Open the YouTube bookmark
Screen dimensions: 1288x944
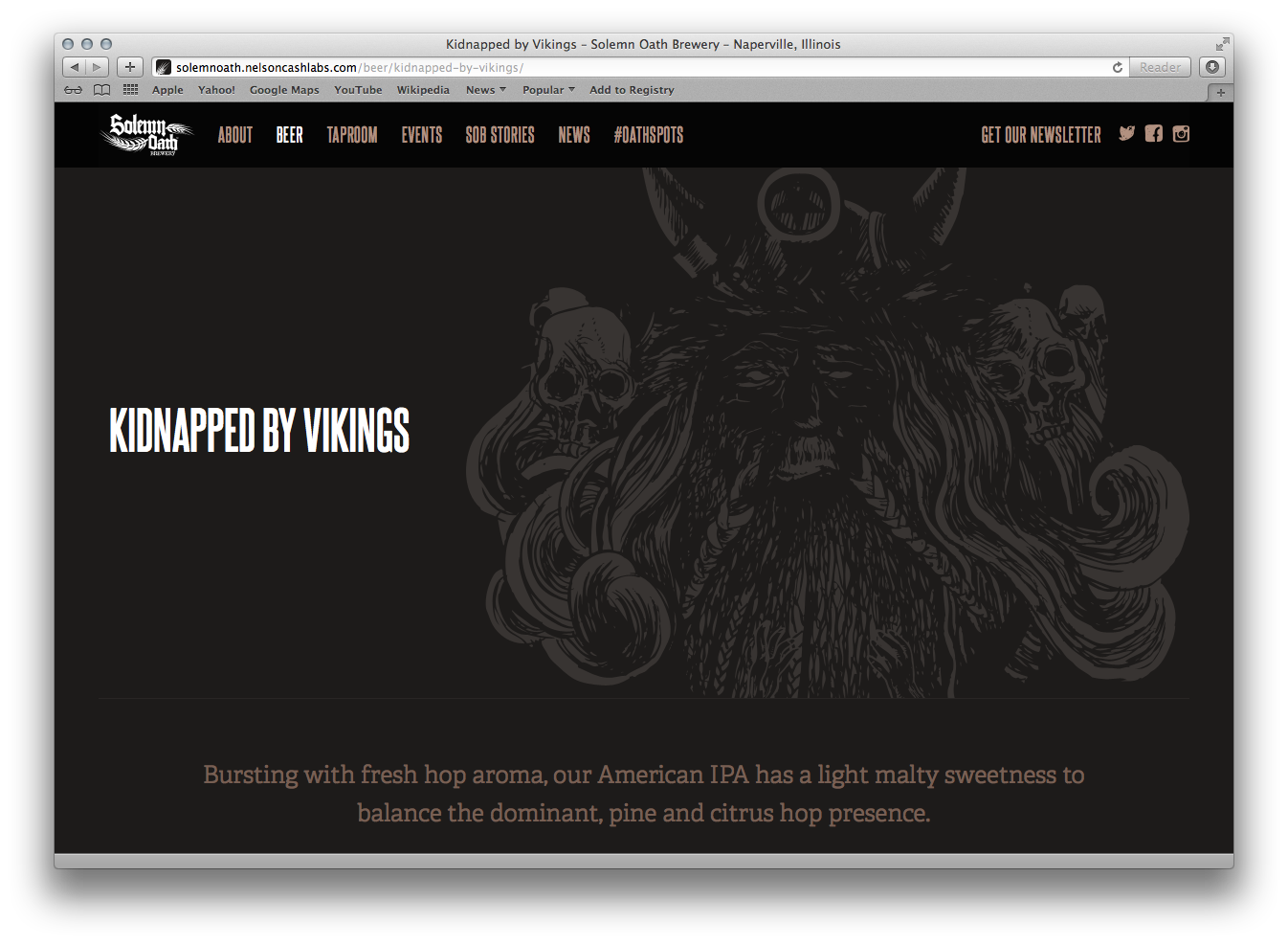coord(358,90)
